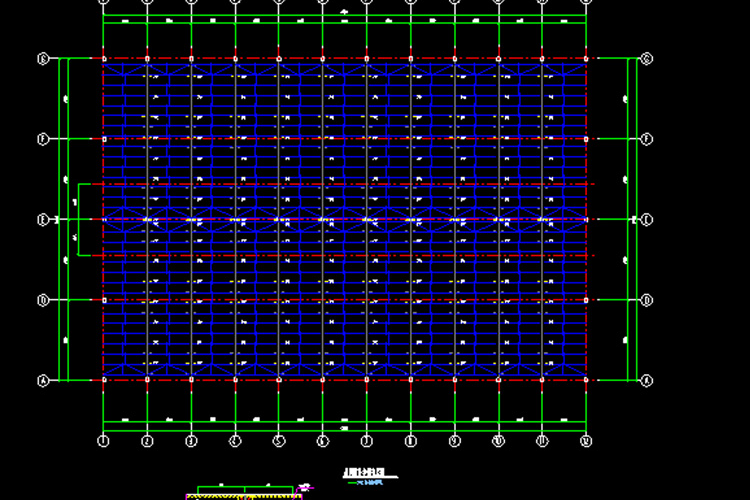
Task: Click grid axis bubble A on left side
Action: [43, 380]
